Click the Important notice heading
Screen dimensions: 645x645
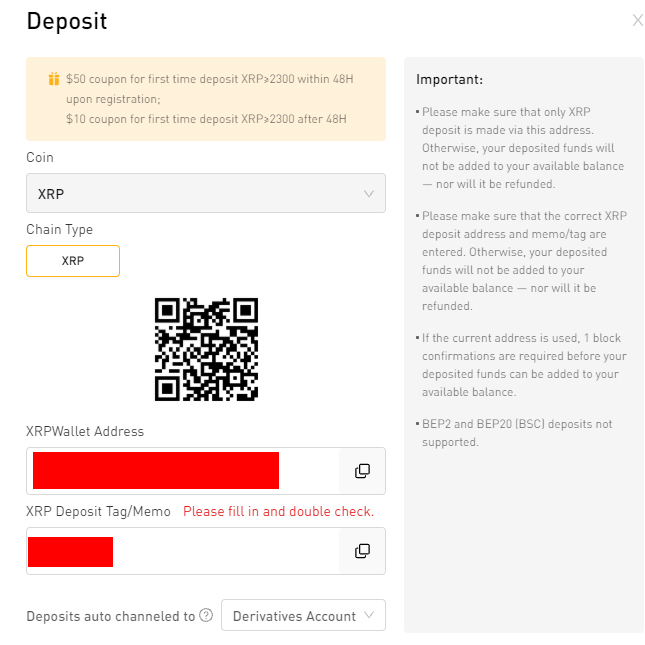coord(449,79)
